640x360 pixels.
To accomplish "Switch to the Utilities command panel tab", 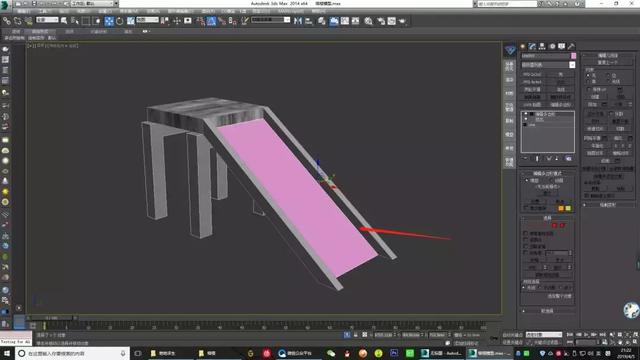I will (571, 47).
